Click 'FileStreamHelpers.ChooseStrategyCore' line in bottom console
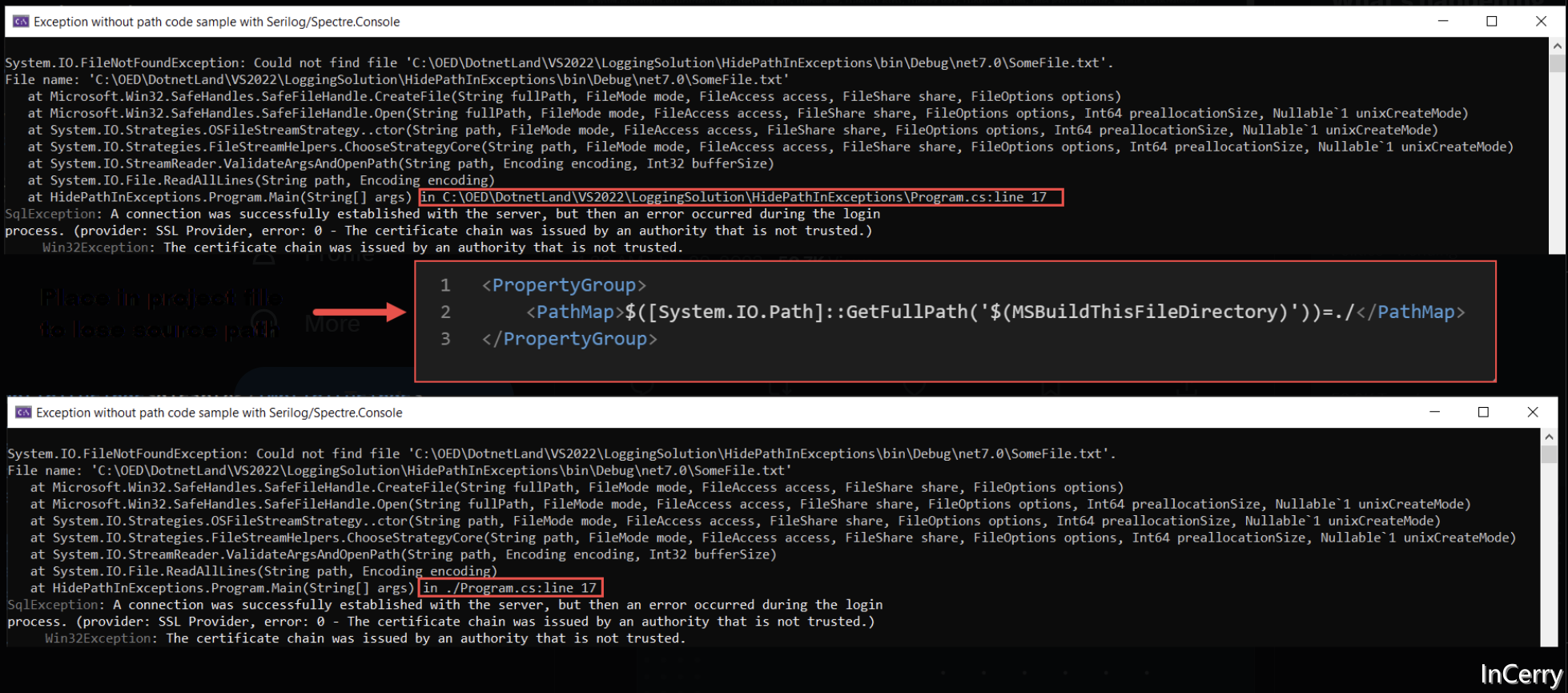The width and height of the screenshot is (1568, 693). click(x=773, y=538)
